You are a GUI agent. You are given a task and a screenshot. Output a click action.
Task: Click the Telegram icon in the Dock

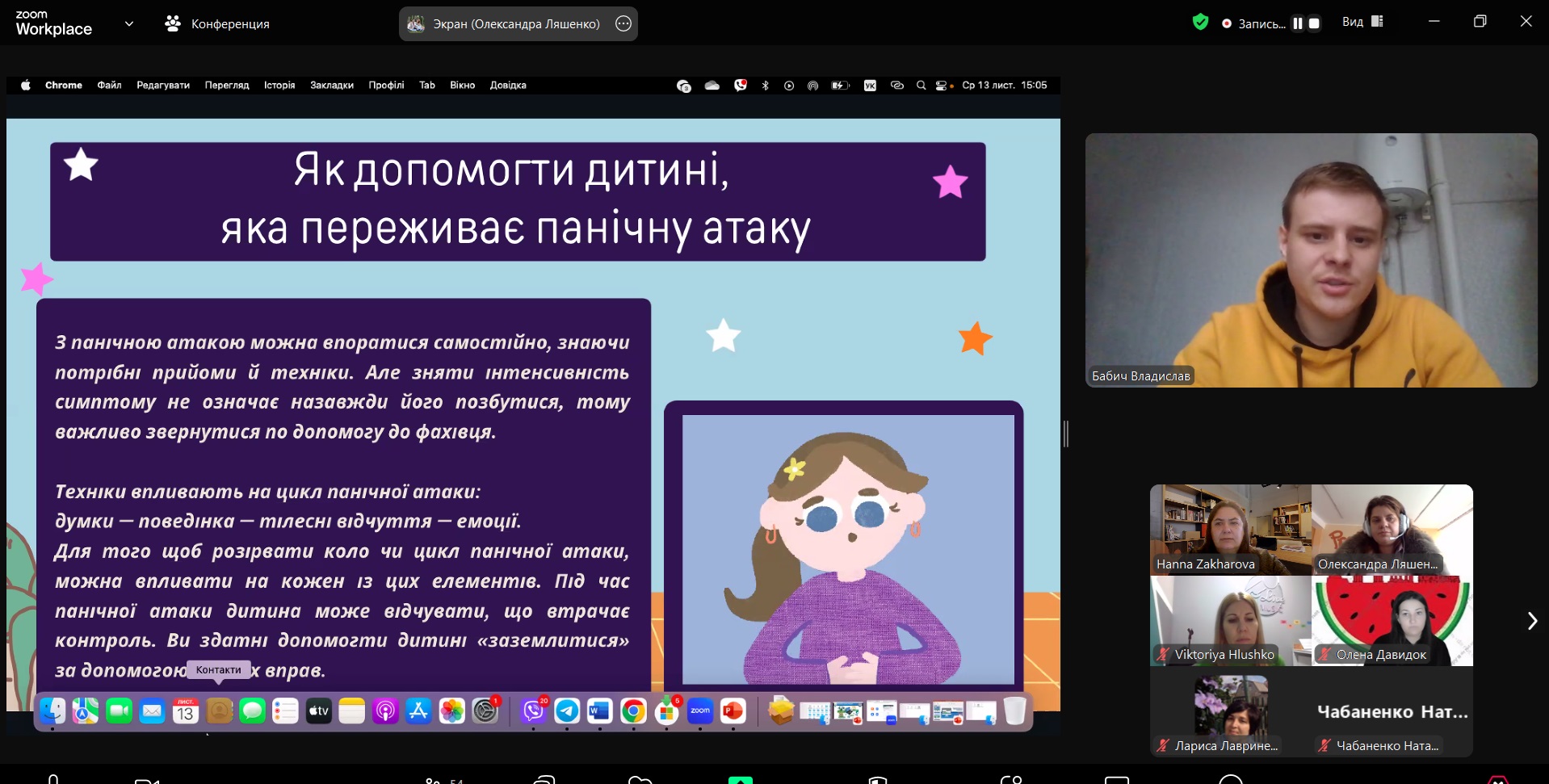click(x=567, y=711)
